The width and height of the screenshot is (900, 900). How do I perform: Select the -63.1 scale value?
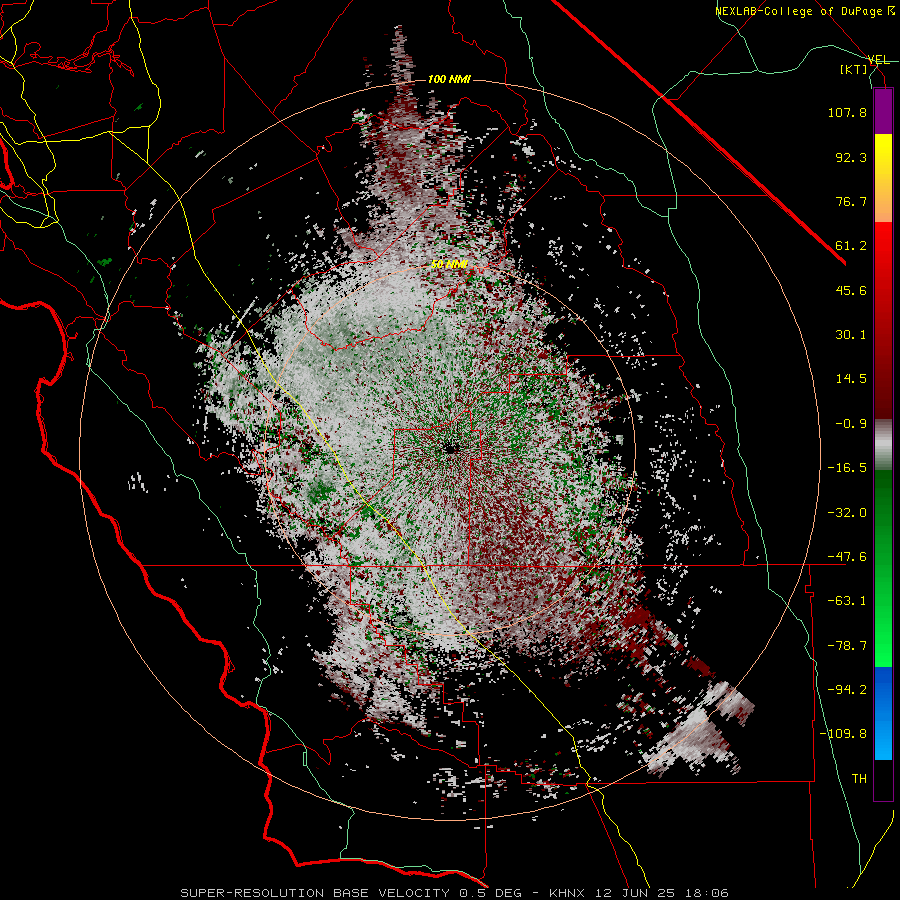[847, 601]
